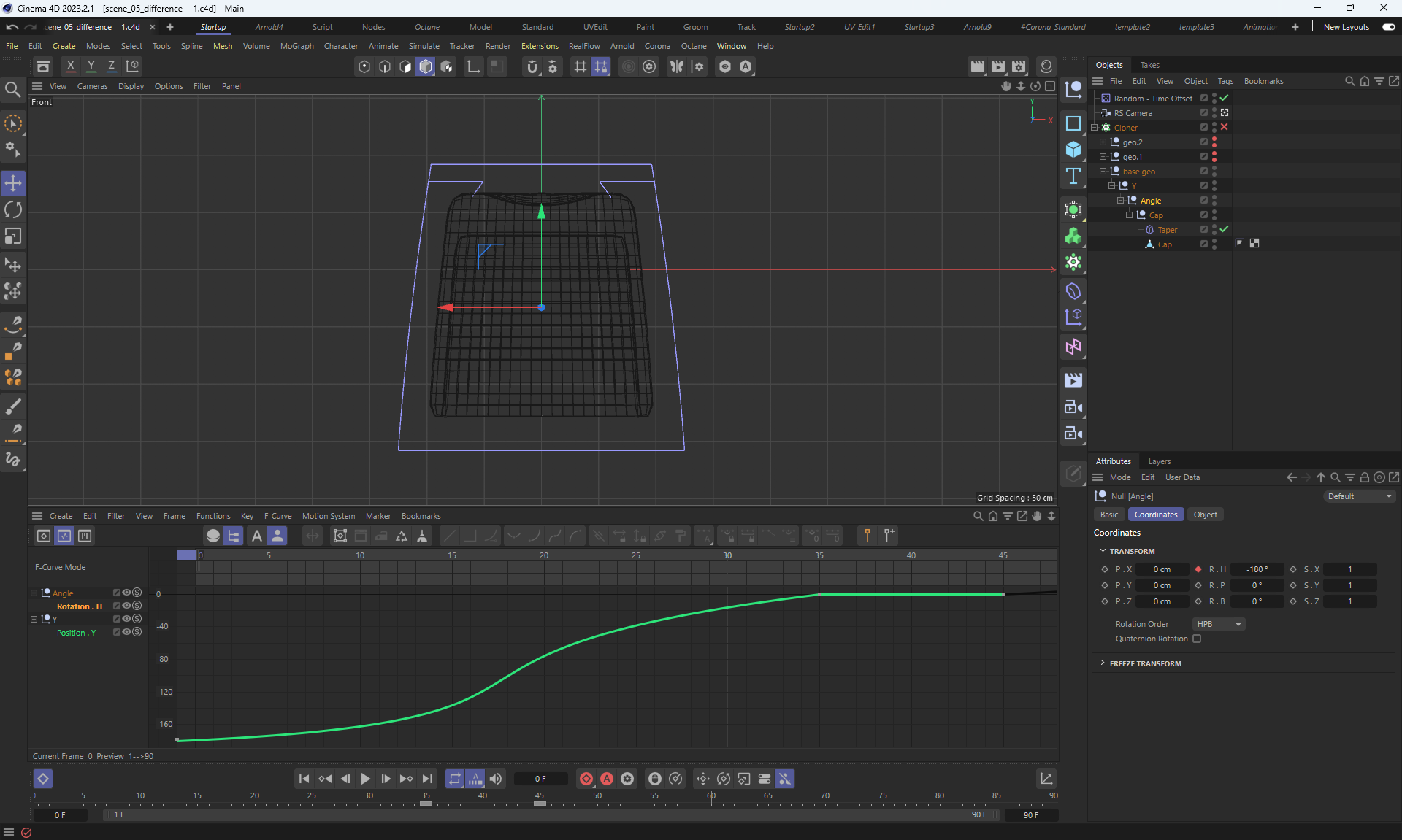Click the Text spline tool icon
Screen dimensions: 1402x840
coord(1073,176)
